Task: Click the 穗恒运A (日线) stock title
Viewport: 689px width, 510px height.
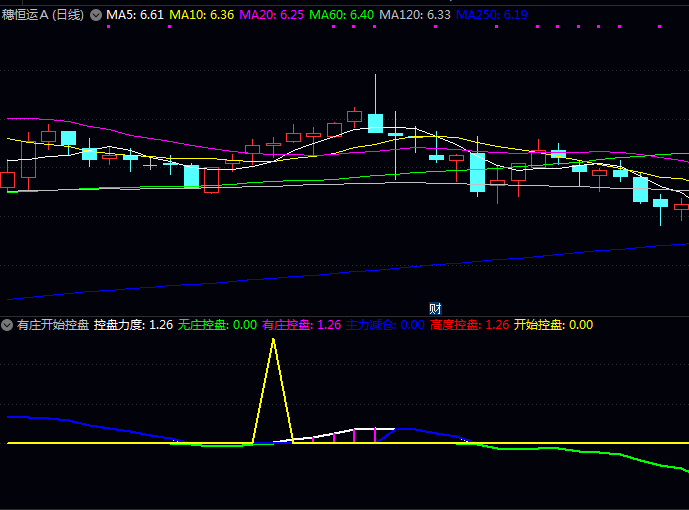Action: pyautogui.click(x=43, y=15)
